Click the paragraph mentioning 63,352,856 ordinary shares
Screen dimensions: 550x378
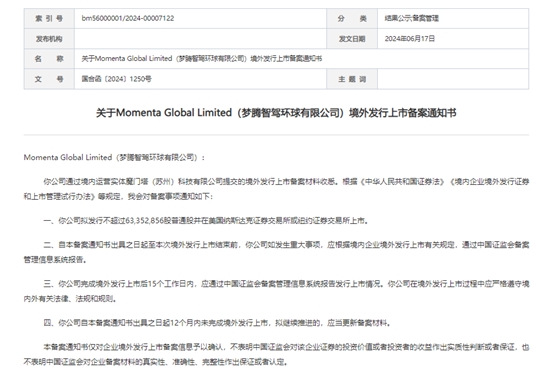pyautogui.click(x=206, y=221)
